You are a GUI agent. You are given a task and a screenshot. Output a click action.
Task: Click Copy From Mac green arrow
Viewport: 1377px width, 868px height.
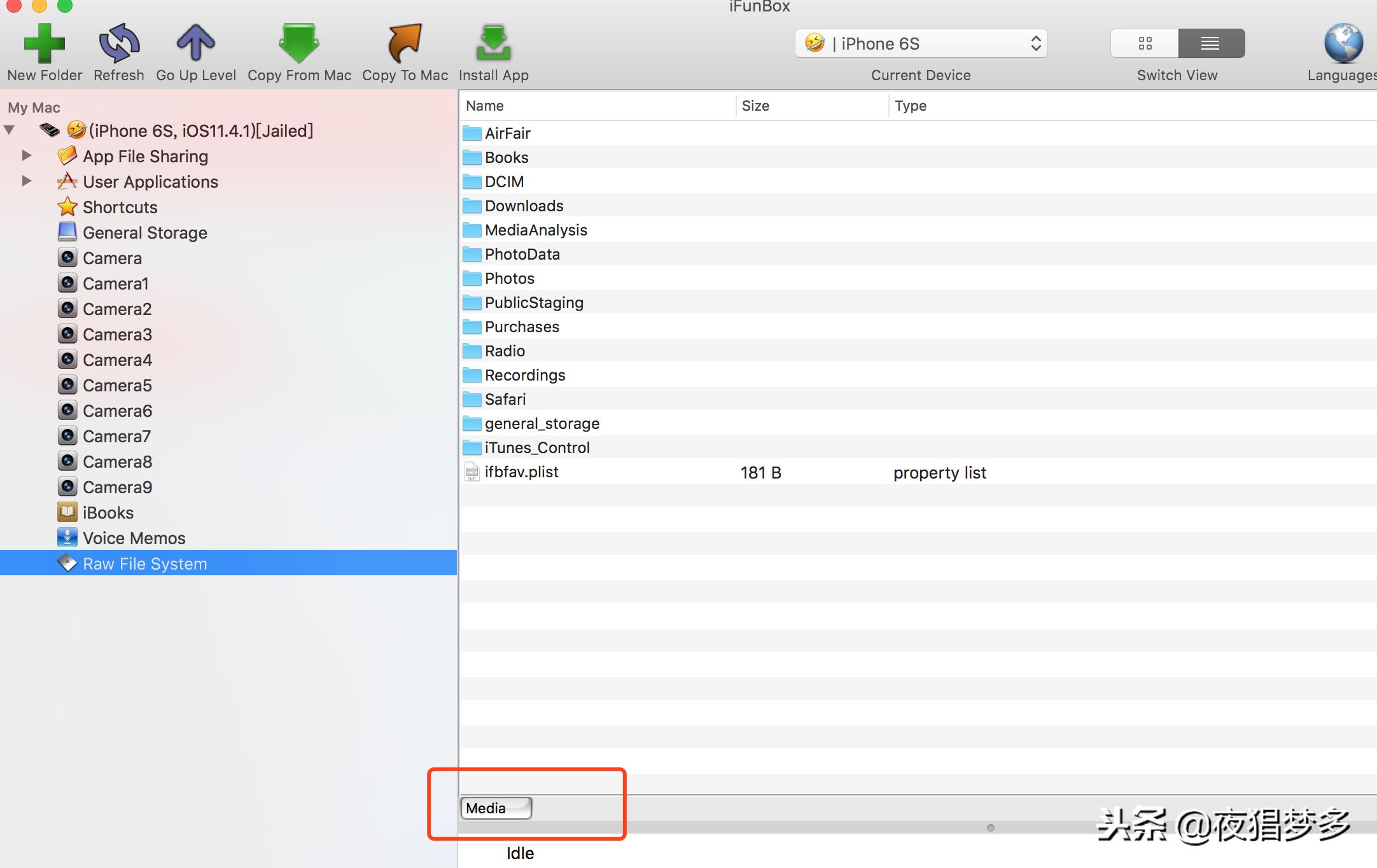coord(298,43)
